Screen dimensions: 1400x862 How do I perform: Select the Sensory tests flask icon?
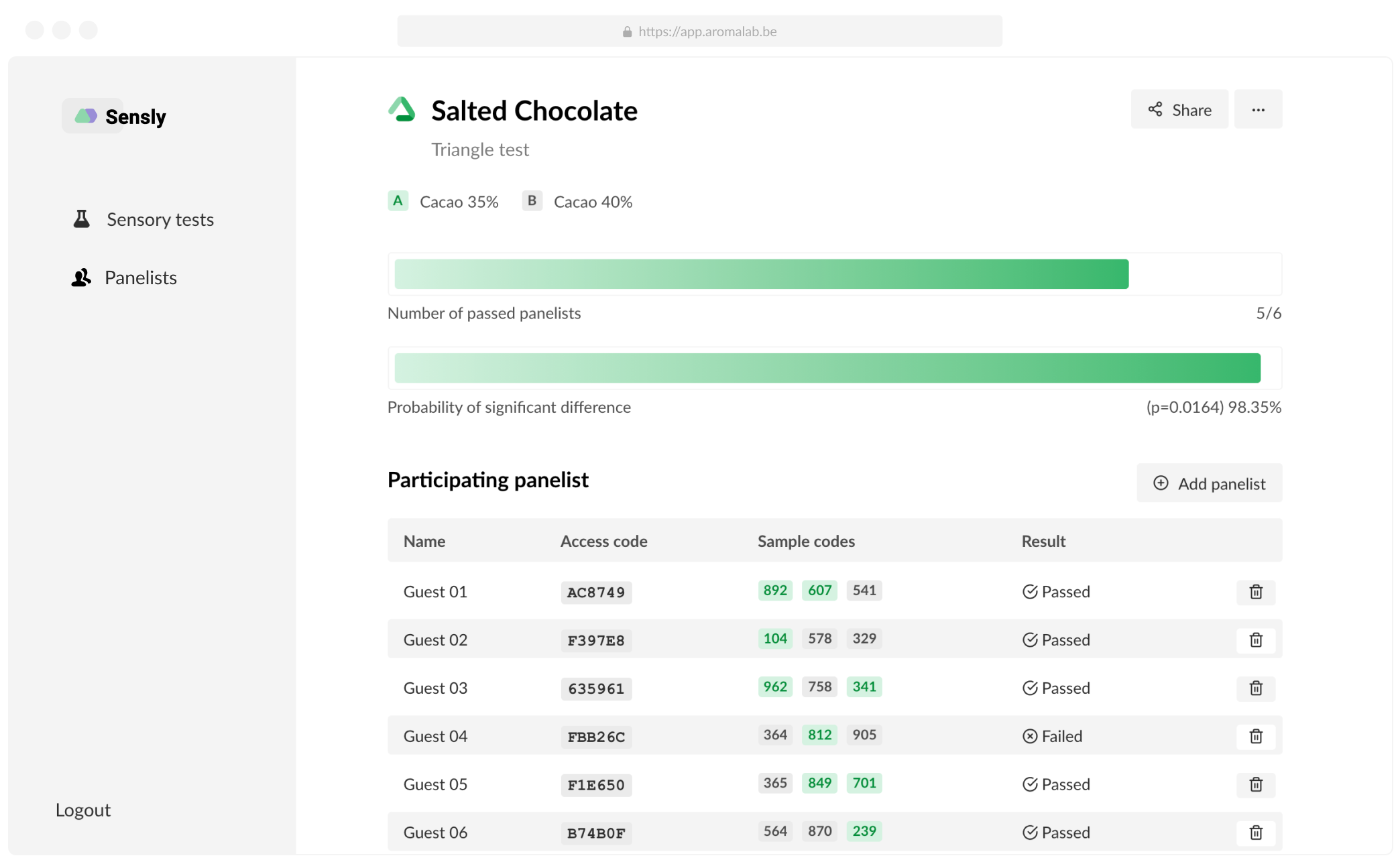[x=80, y=219]
